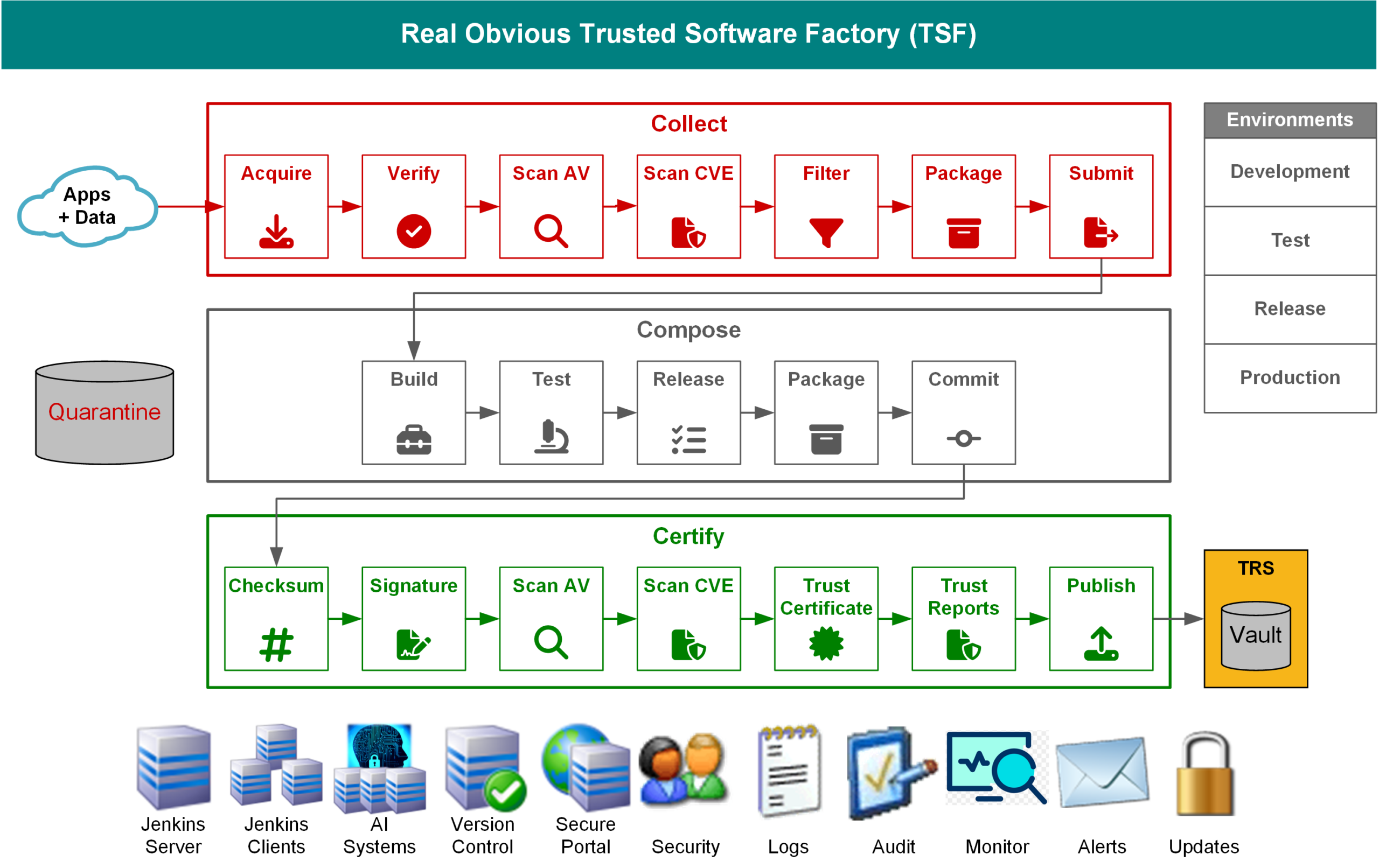Select the Apps Data cloud shape
Image resolution: width=1379 pixels, height=868 pixels.
point(88,207)
